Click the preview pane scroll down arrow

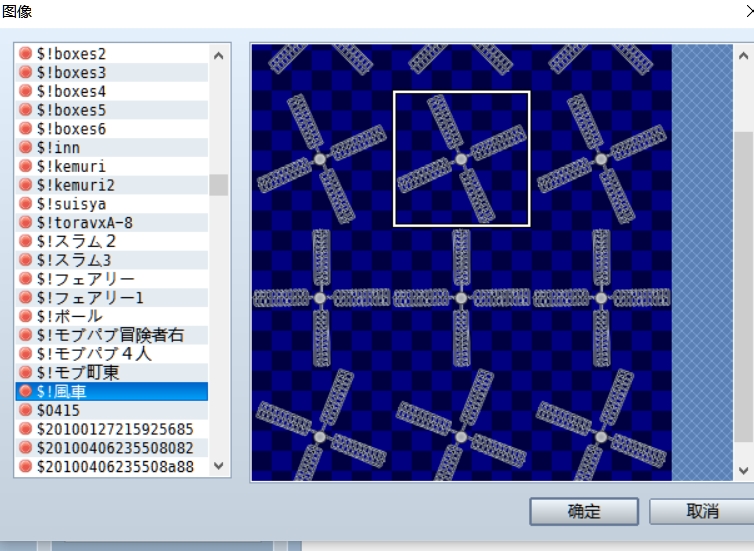(x=743, y=470)
